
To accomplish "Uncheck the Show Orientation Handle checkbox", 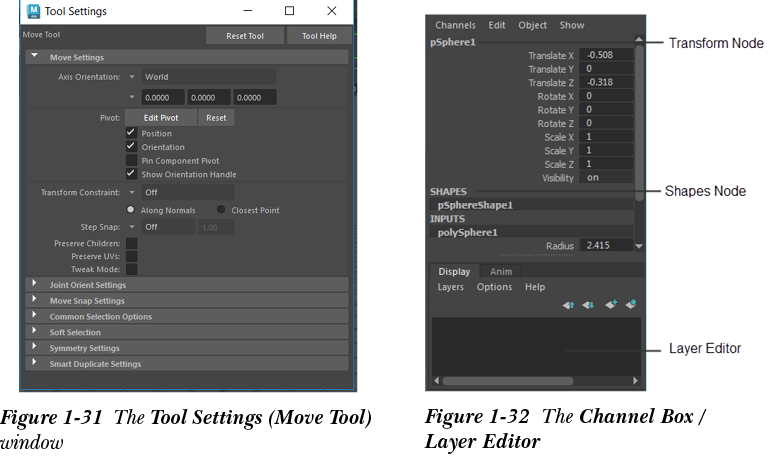I will click(131, 173).
